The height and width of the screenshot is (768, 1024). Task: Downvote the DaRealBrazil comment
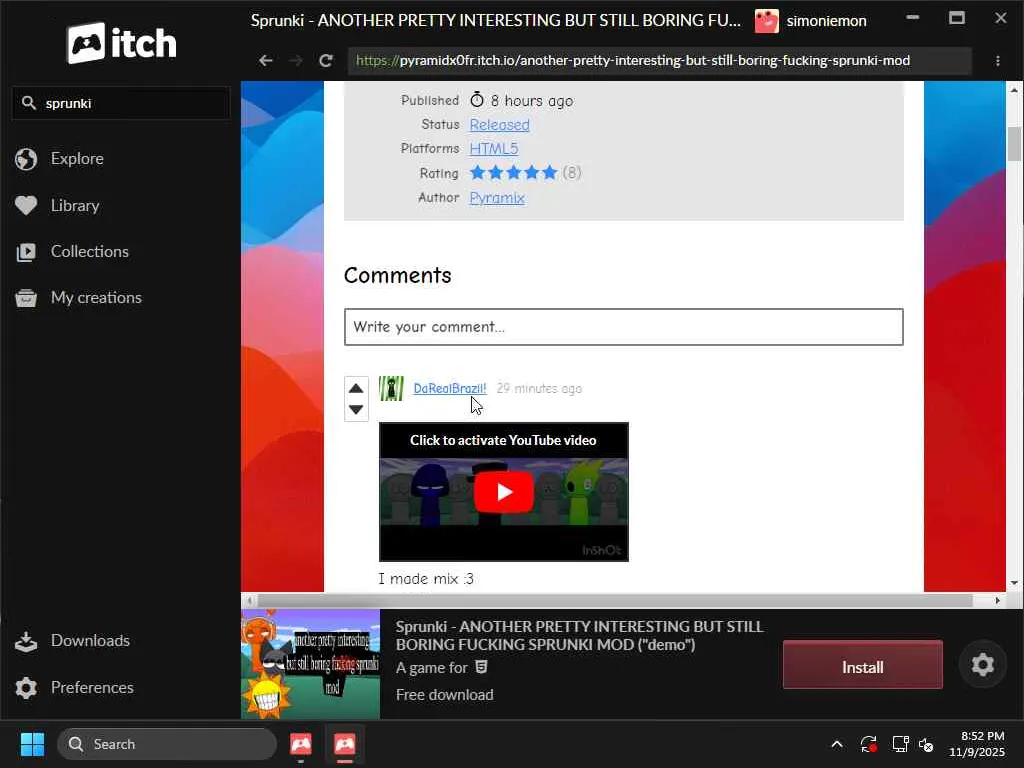356,409
